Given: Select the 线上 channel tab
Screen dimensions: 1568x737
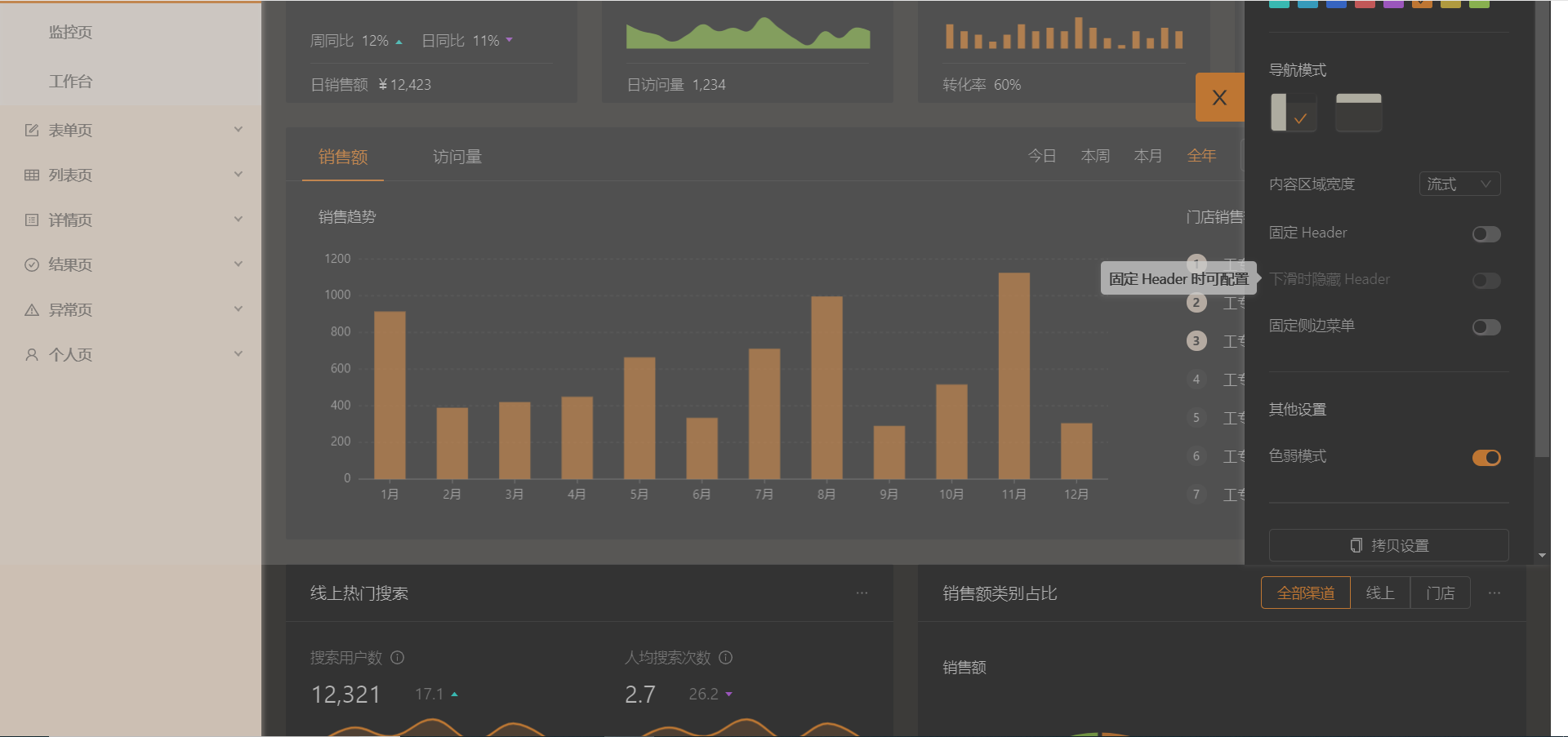Looking at the screenshot, I should pyautogui.click(x=1380, y=593).
